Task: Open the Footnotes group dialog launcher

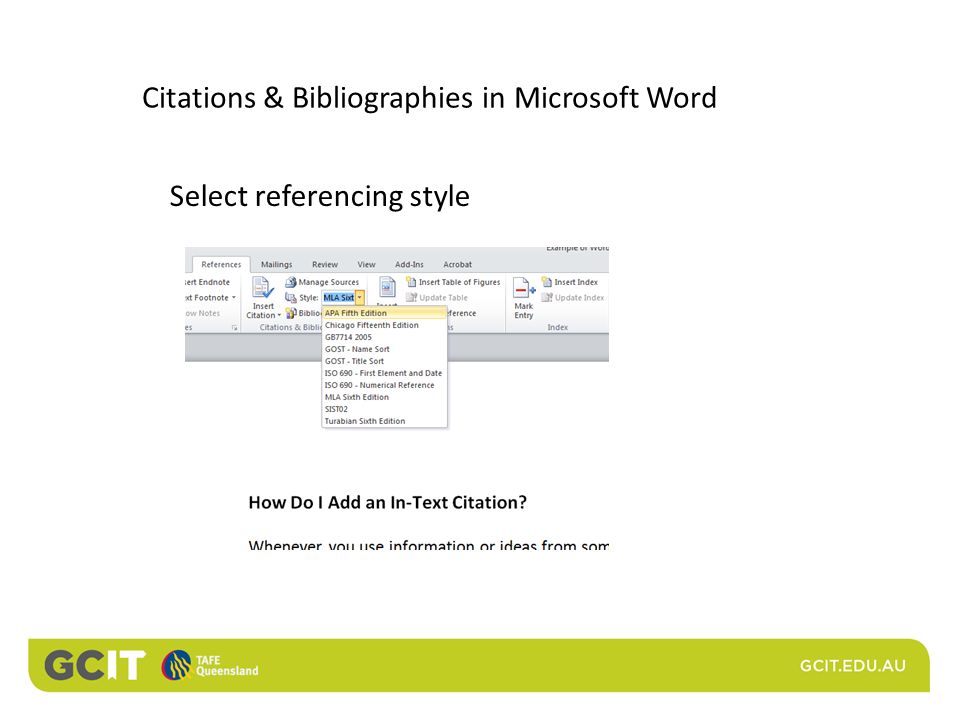Action: 234,328
